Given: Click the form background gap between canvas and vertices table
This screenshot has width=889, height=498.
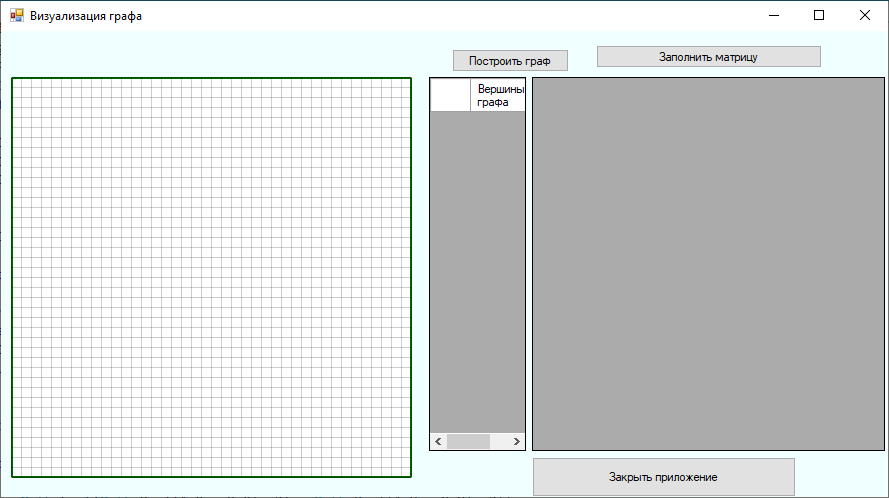Looking at the screenshot, I should (x=420, y=270).
